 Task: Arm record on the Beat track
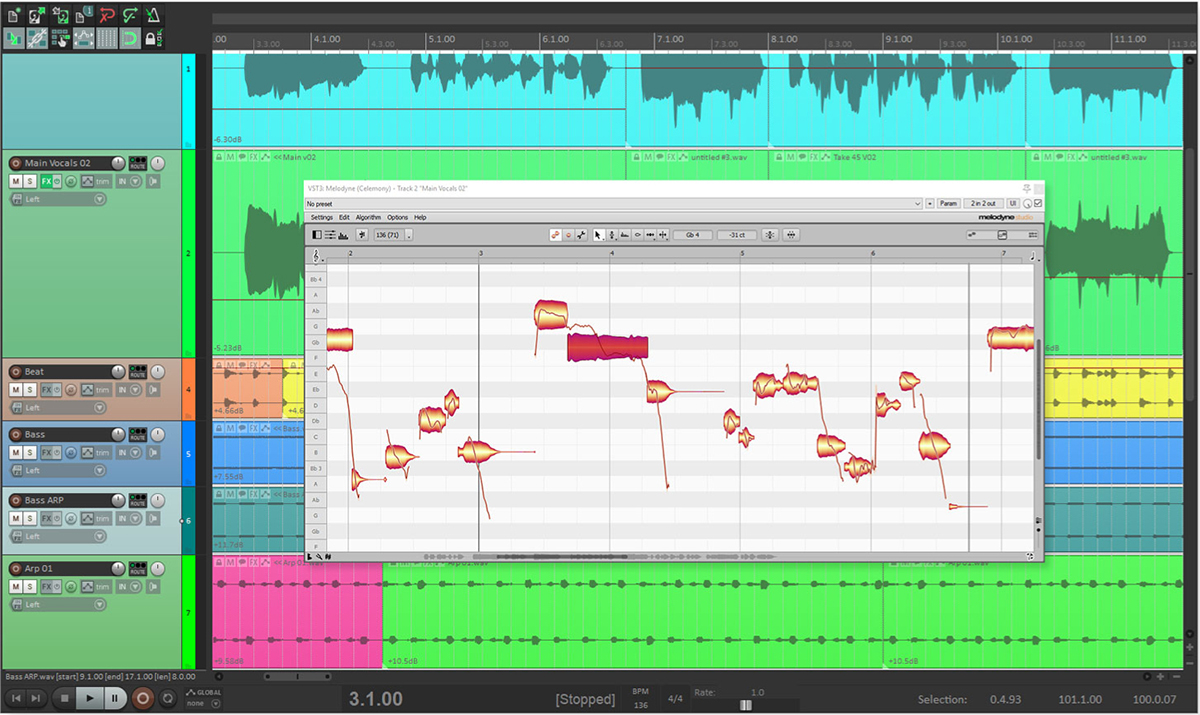pos(16,371)
